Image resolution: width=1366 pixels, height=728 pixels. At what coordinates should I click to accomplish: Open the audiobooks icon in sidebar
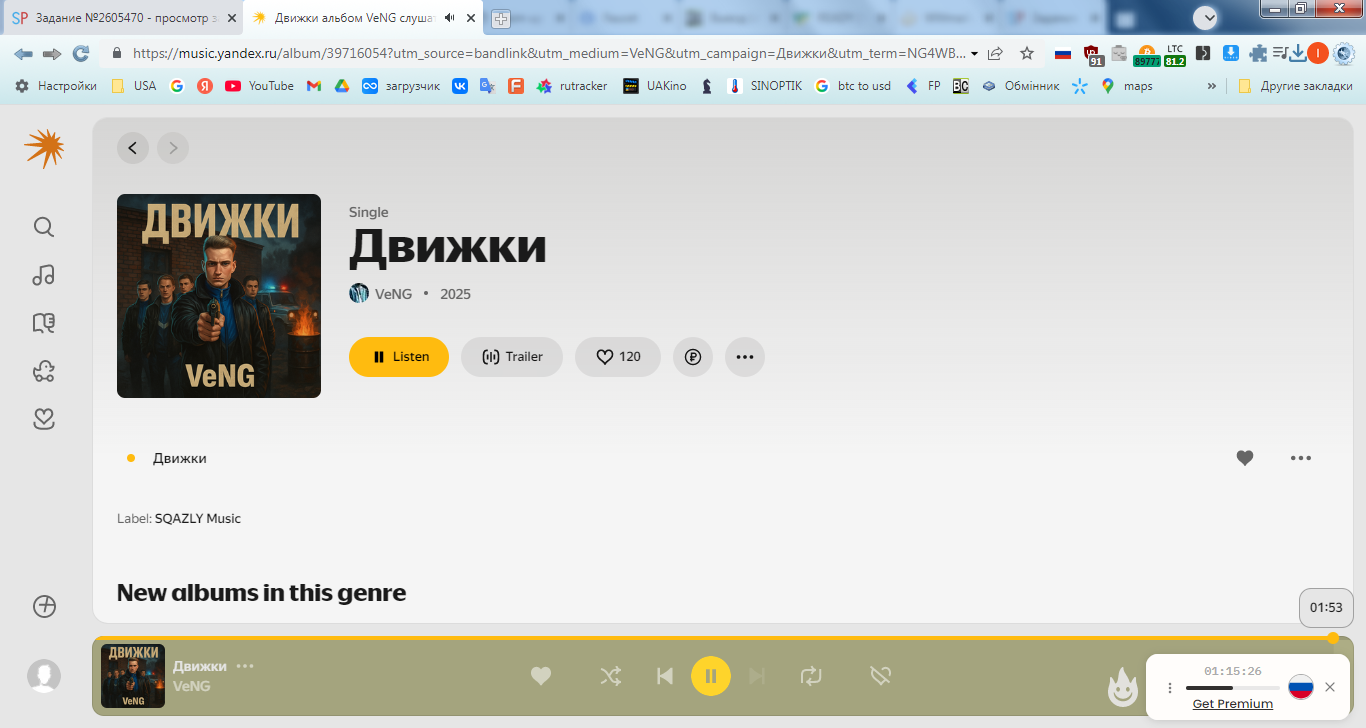(x=44, y=322)
